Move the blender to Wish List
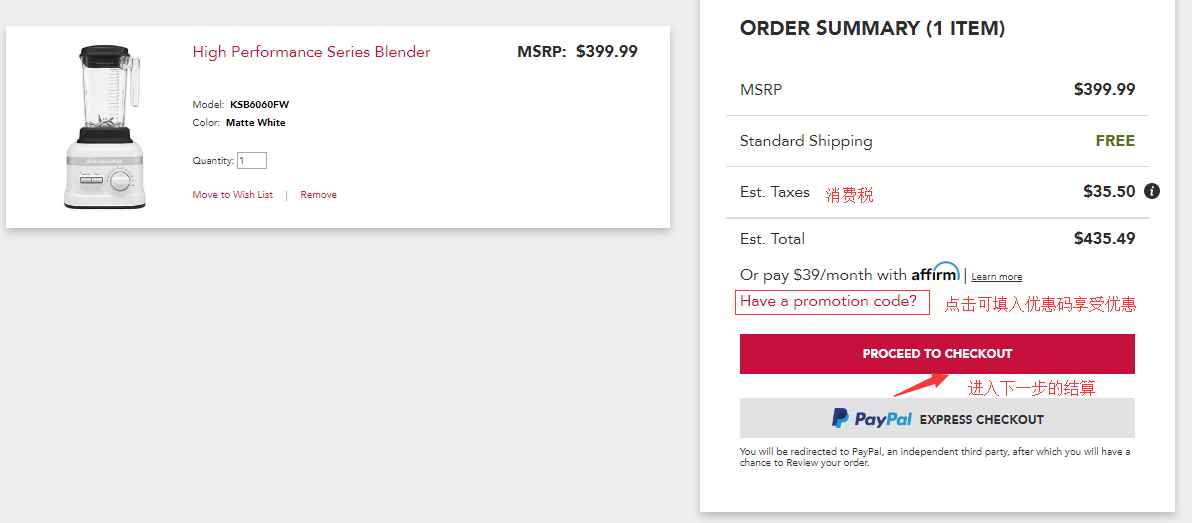1192x523 pixels. [232, 195]
